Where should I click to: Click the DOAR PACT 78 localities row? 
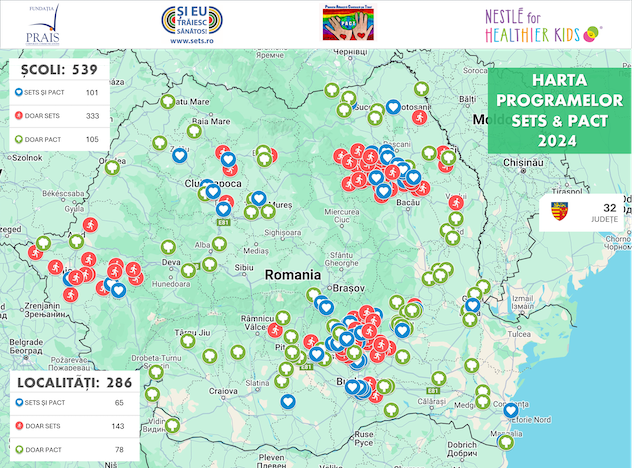[75, 450]
